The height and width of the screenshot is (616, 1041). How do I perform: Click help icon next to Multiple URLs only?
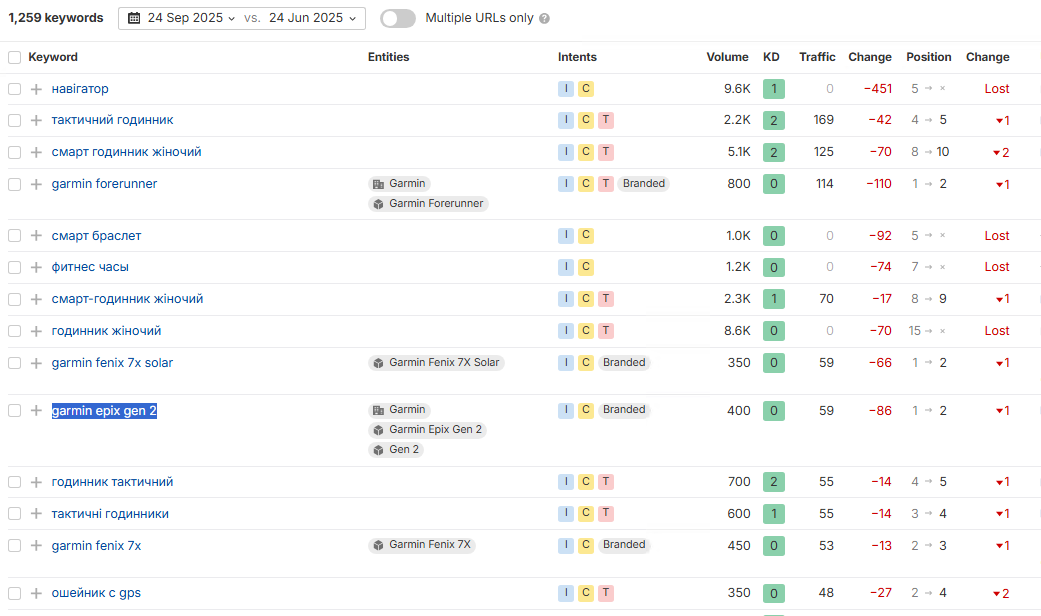544,19
